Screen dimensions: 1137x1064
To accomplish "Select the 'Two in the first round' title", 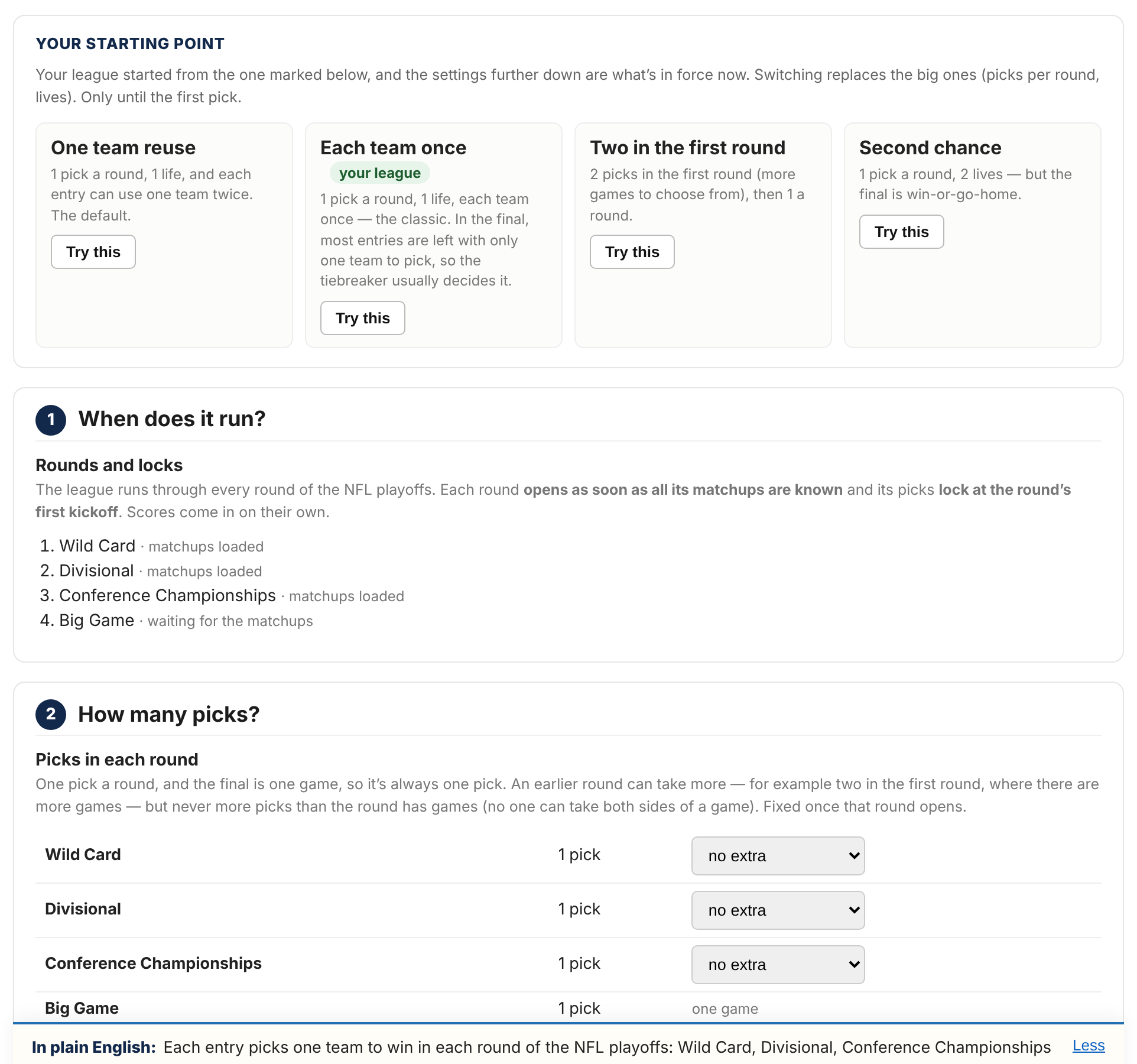I will tap(688, 148).
